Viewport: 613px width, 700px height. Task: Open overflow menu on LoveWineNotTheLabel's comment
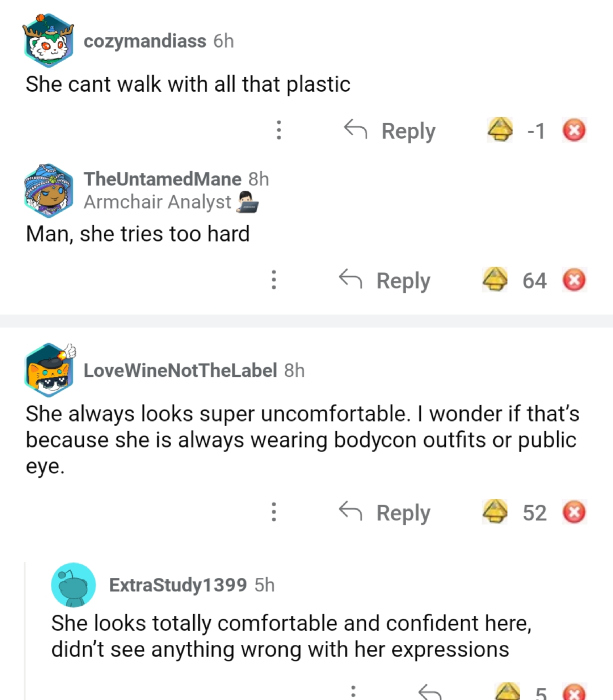[273, 513]
